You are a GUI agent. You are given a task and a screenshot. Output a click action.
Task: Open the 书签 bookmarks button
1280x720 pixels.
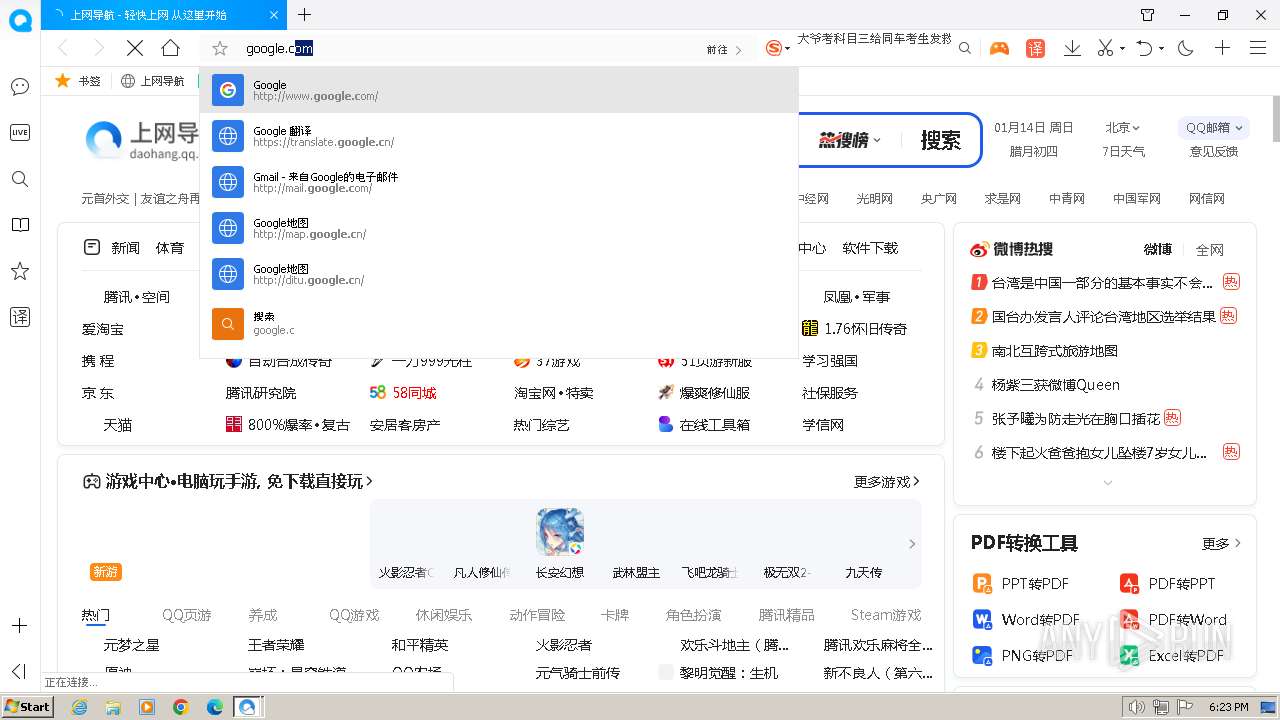coord(79,81)
